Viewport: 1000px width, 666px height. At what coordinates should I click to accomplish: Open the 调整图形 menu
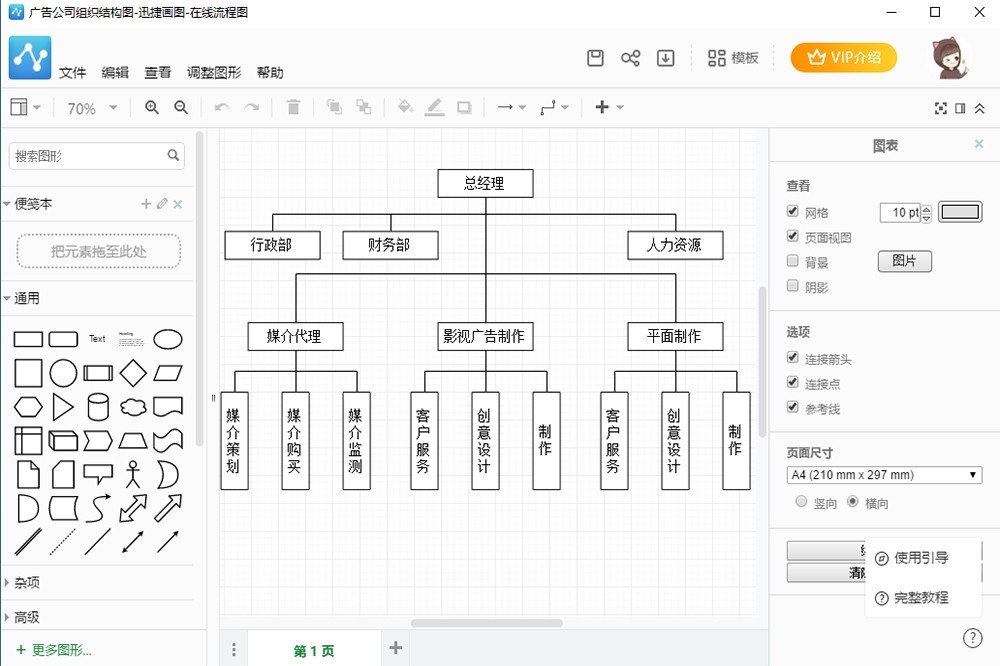[214, 73]
